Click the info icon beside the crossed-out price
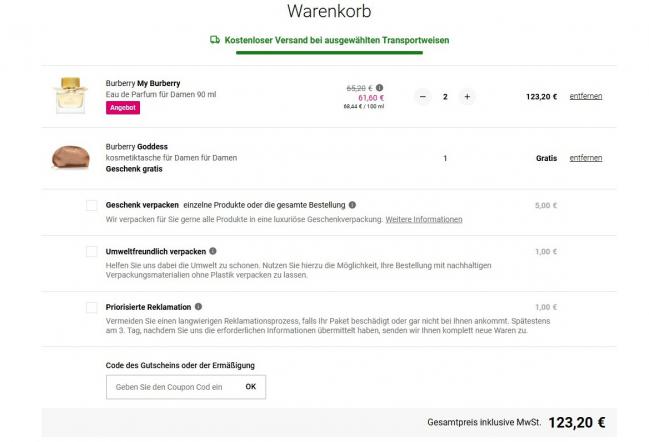 pyautogui.click(x=379, y=87)
